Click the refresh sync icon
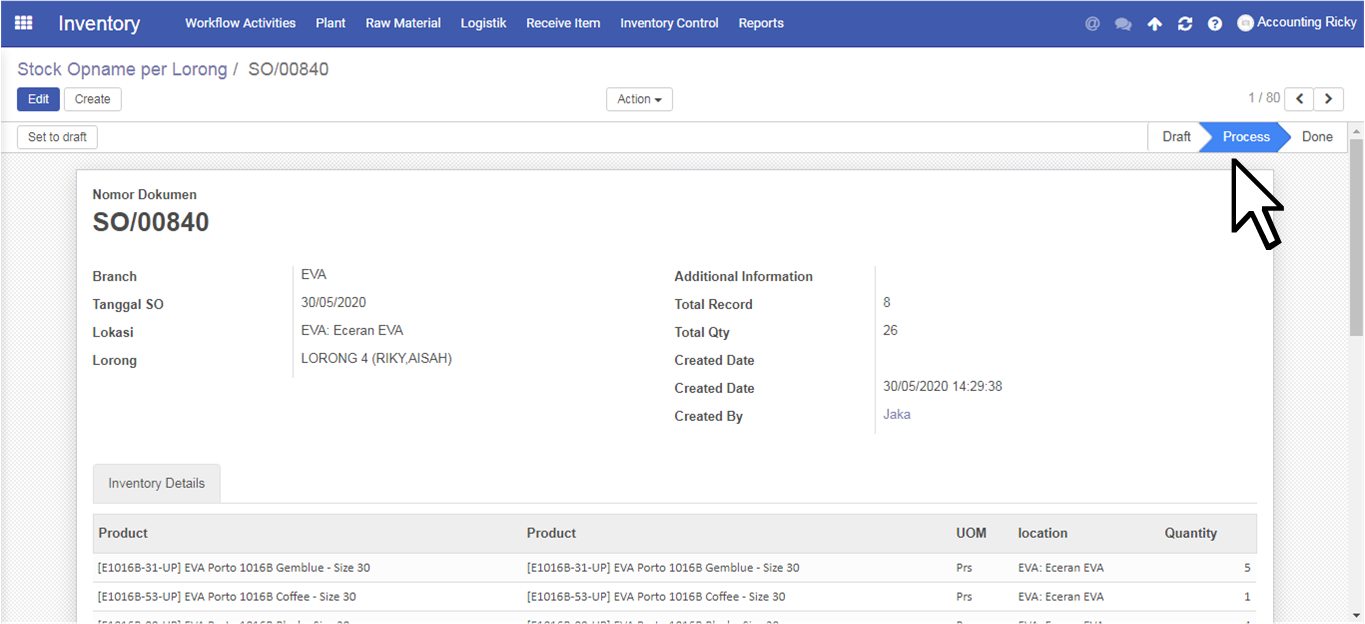Screen dimensions: 1365x624 coord(1185,24)
